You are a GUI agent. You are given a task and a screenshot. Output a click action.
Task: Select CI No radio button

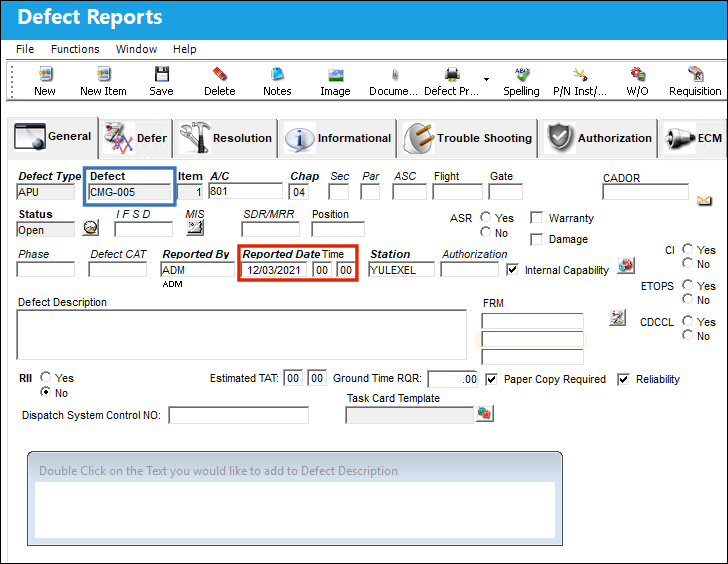[688, 263]
